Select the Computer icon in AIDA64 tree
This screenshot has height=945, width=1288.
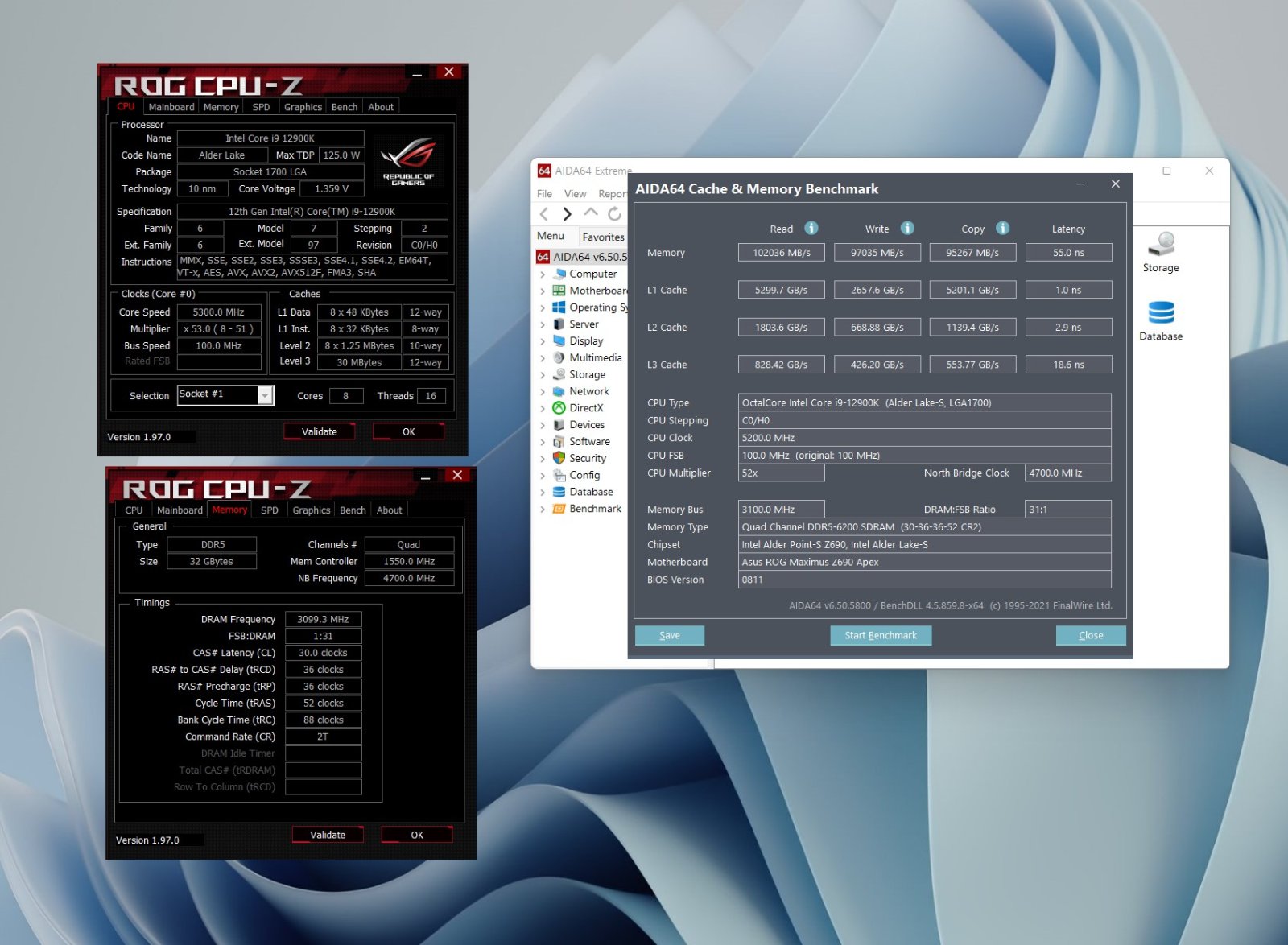(x=559, y=274)
